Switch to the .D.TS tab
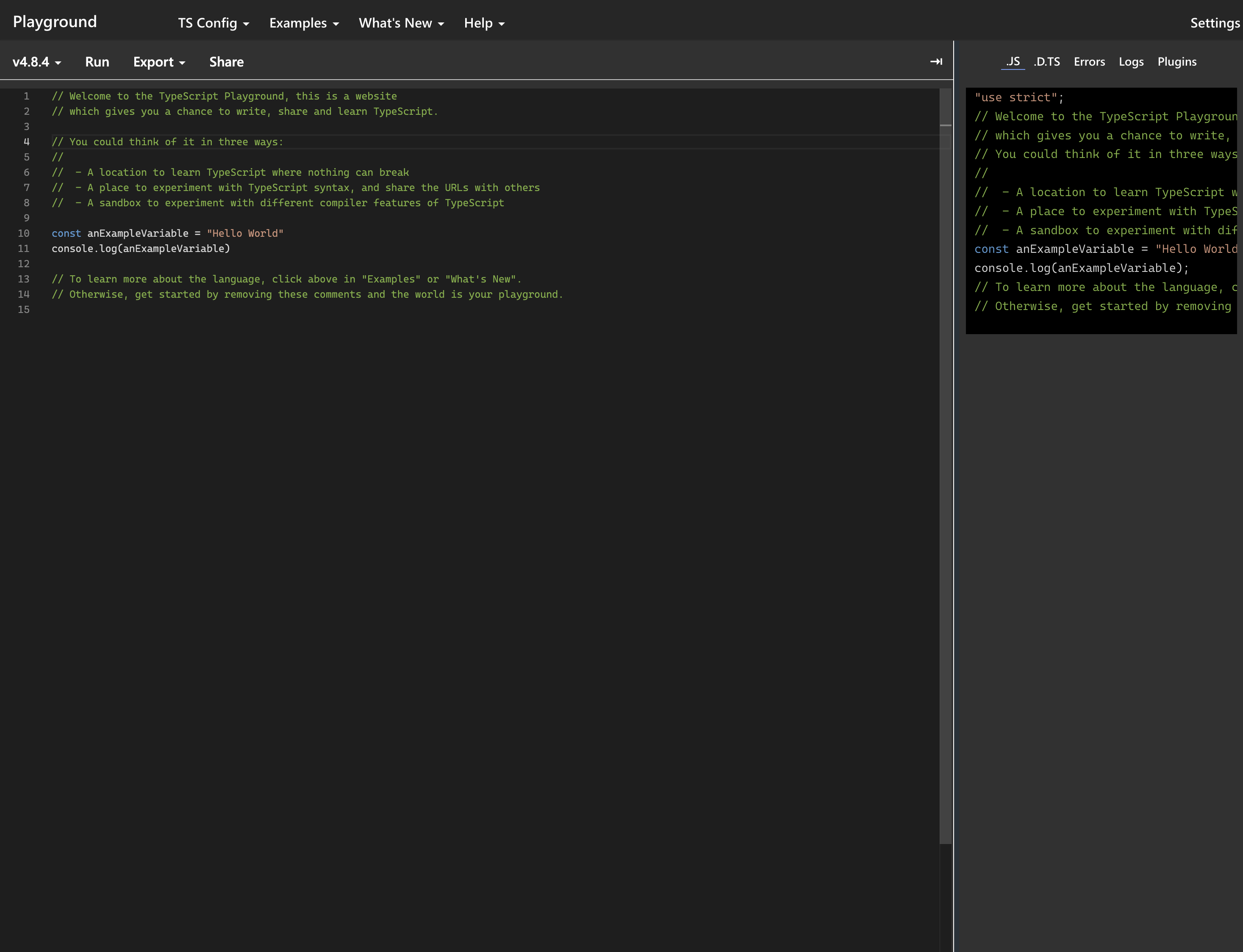The height and width of the screenshot is (952, 1243). pyautogui.click(x=1046, y=62)
